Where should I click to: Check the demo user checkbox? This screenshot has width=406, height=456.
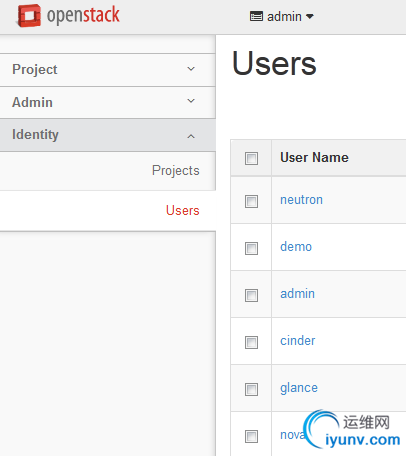point(251,248)
